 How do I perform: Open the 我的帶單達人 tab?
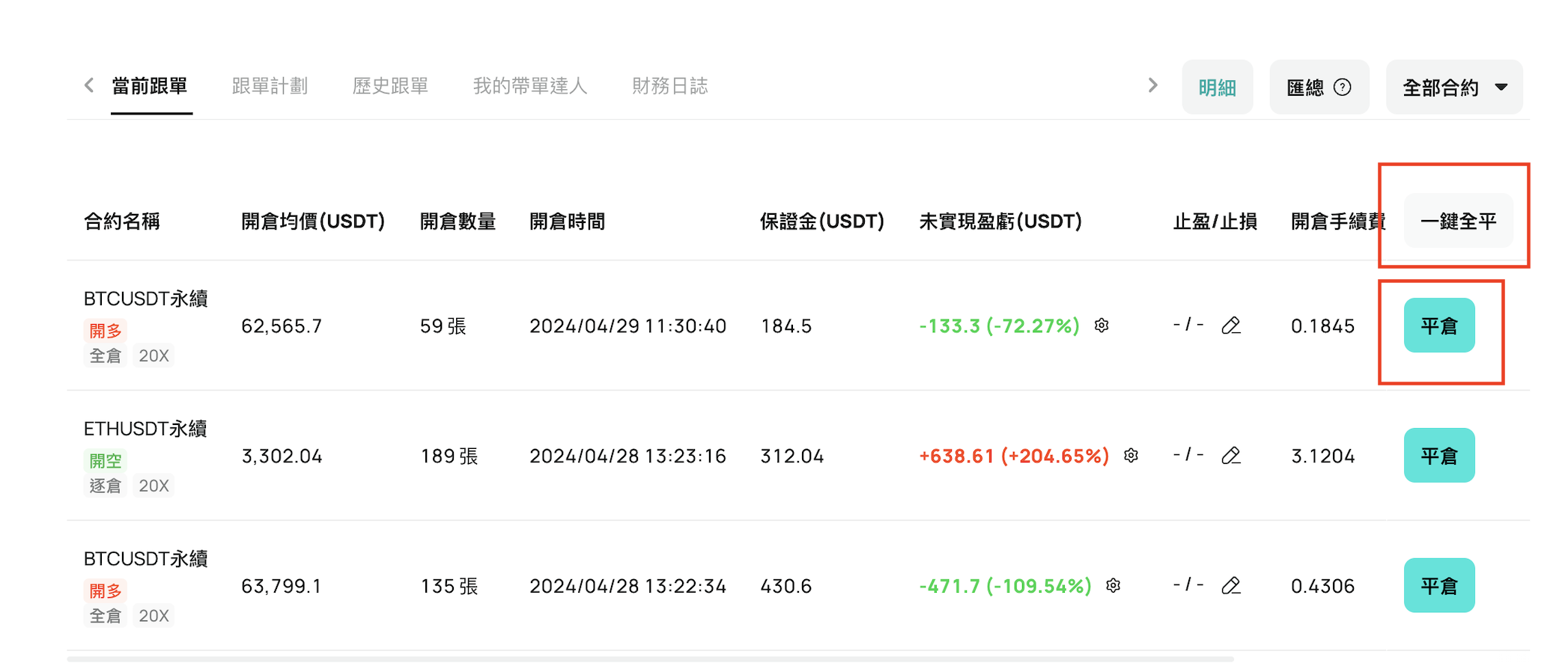[530, 86]
